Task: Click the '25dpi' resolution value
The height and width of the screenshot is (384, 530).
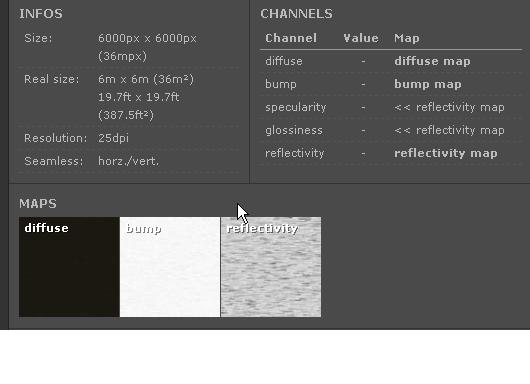Action: coord(113,138)
